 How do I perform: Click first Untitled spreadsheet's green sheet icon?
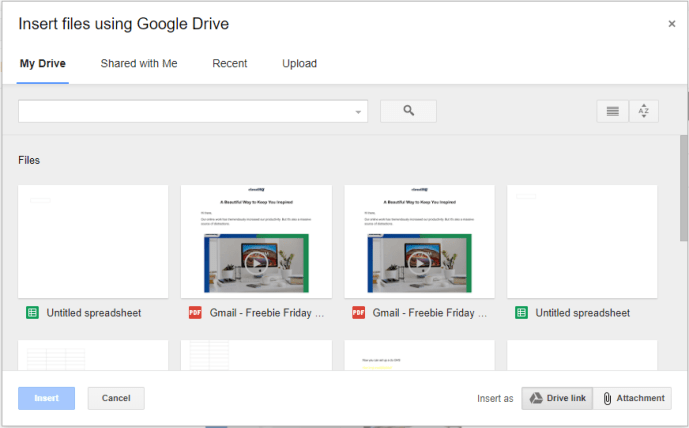point(32,313)
